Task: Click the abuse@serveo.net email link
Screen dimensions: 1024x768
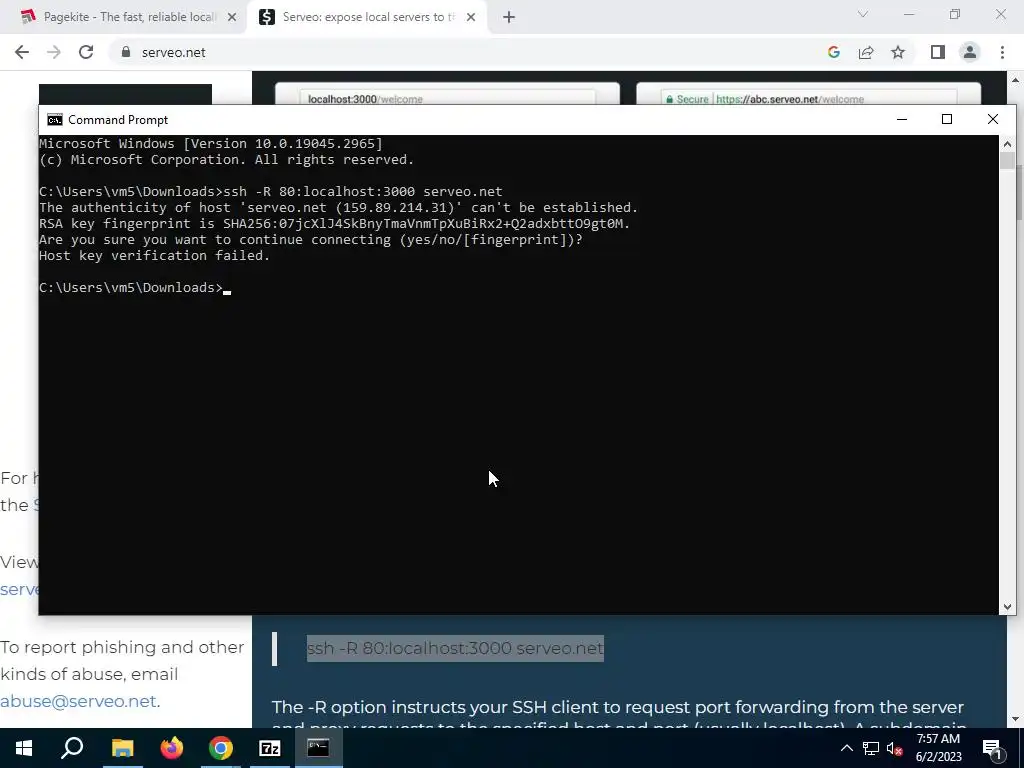Action: [78, 701]
